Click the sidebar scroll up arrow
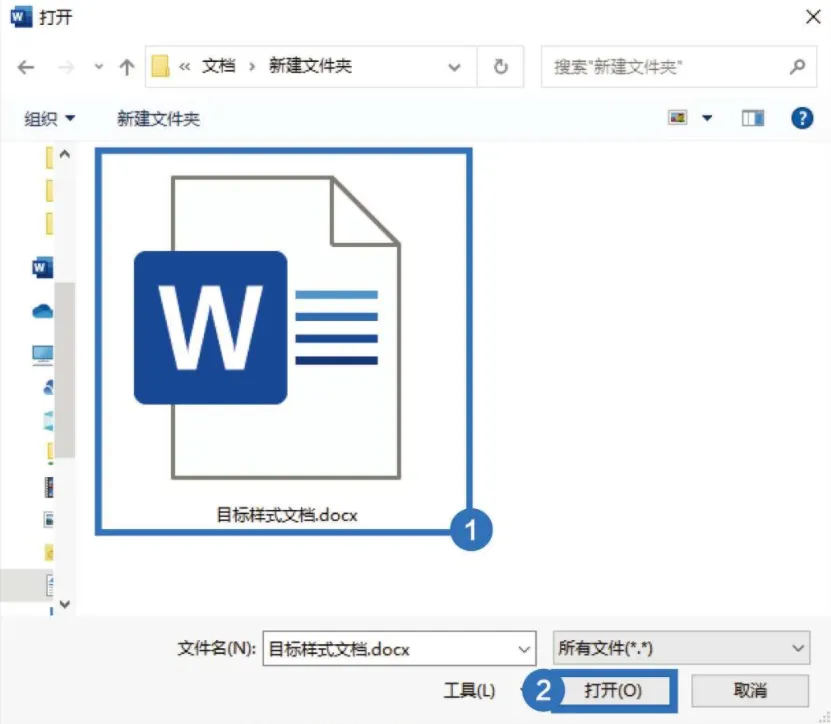Image resolution: width=831 pixels, height=724 pixels. (x=65, y=154)
